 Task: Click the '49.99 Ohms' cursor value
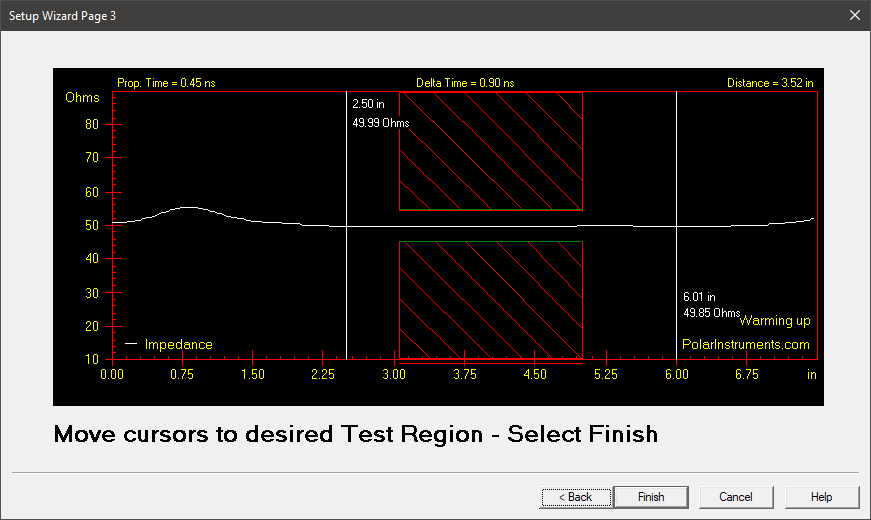[381, 123]
